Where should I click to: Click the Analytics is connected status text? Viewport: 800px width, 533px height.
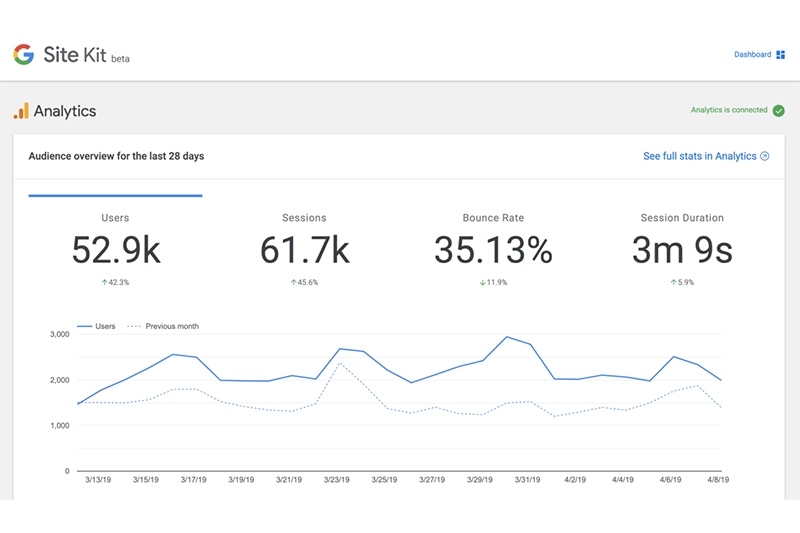[729, 110]
